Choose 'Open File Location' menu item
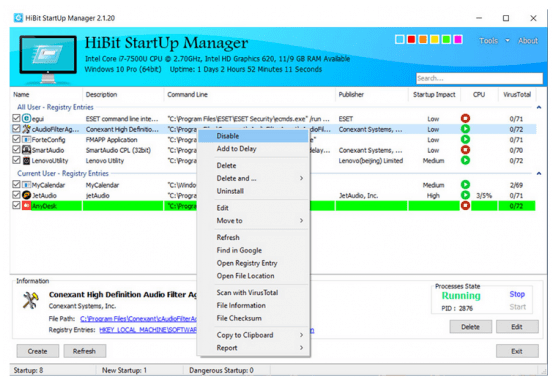The height and width of the screenshot is (383, 552). click(253, 276)
